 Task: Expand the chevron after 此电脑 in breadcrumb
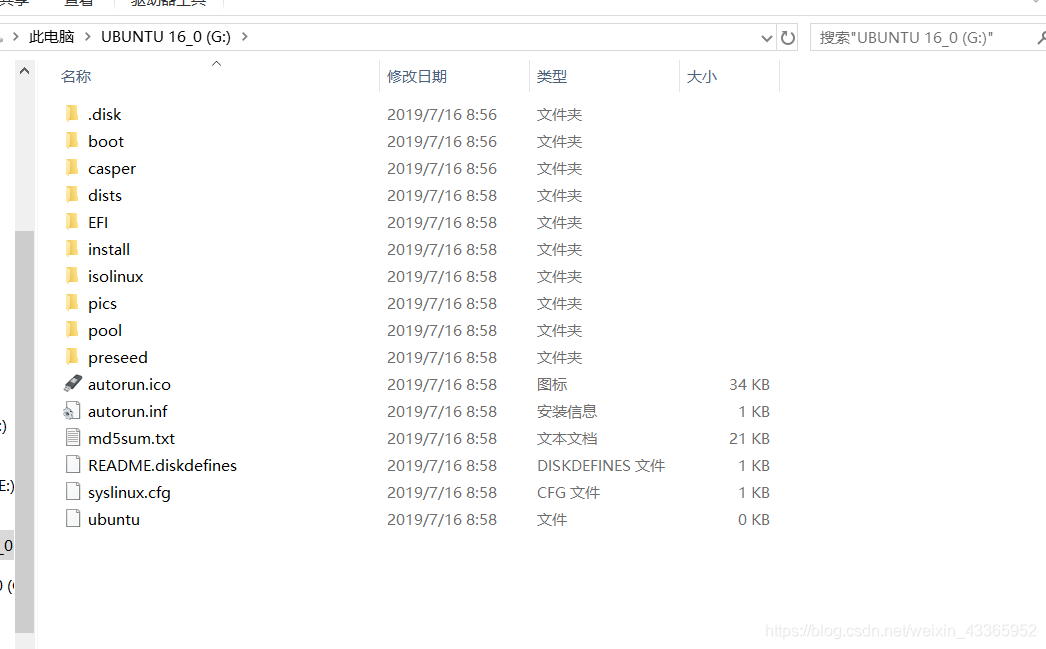pyautogui.click(x=87, y=37)
